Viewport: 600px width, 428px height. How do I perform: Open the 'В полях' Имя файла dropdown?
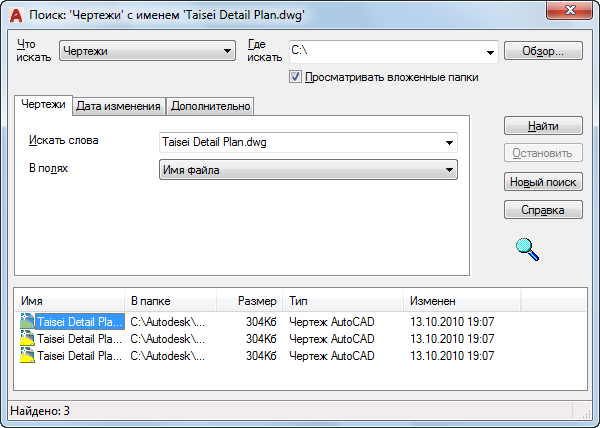(308, 170)
